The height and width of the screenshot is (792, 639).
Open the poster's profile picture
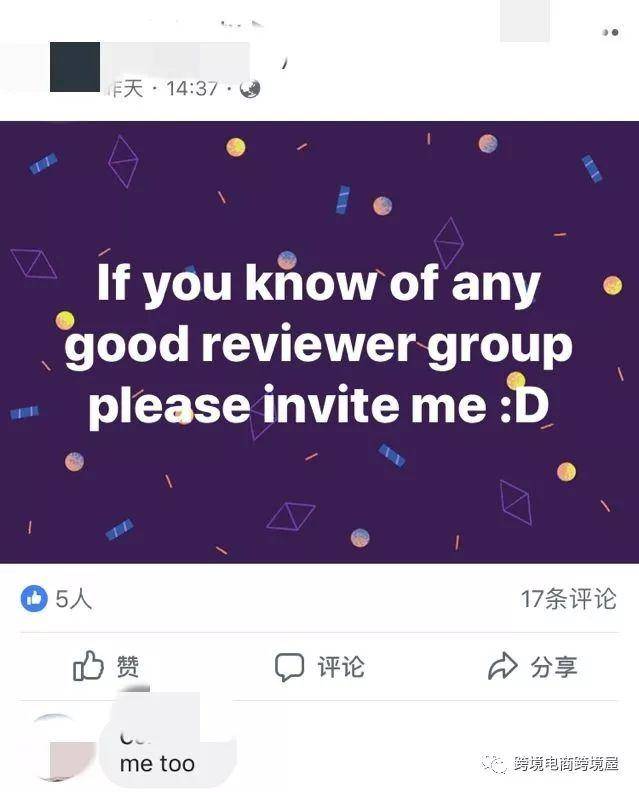[75, 67]
